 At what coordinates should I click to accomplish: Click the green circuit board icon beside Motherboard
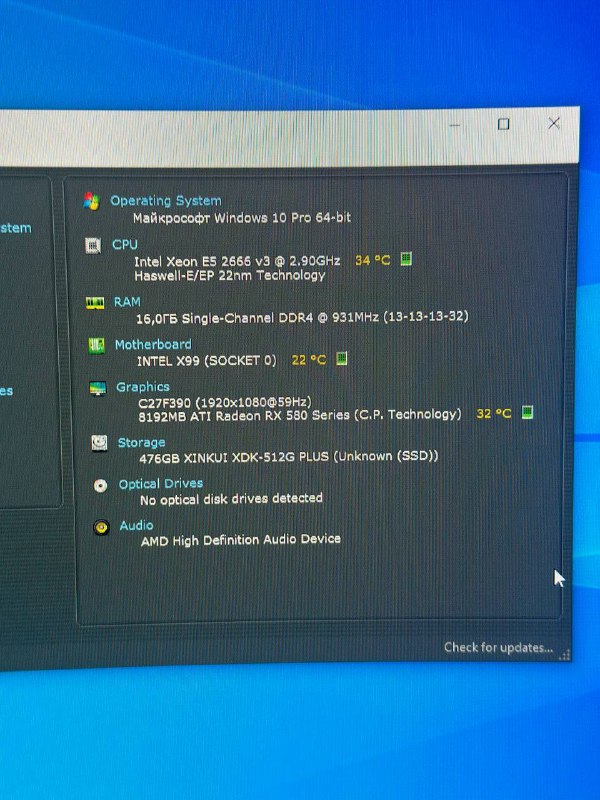tap(96, 345)
